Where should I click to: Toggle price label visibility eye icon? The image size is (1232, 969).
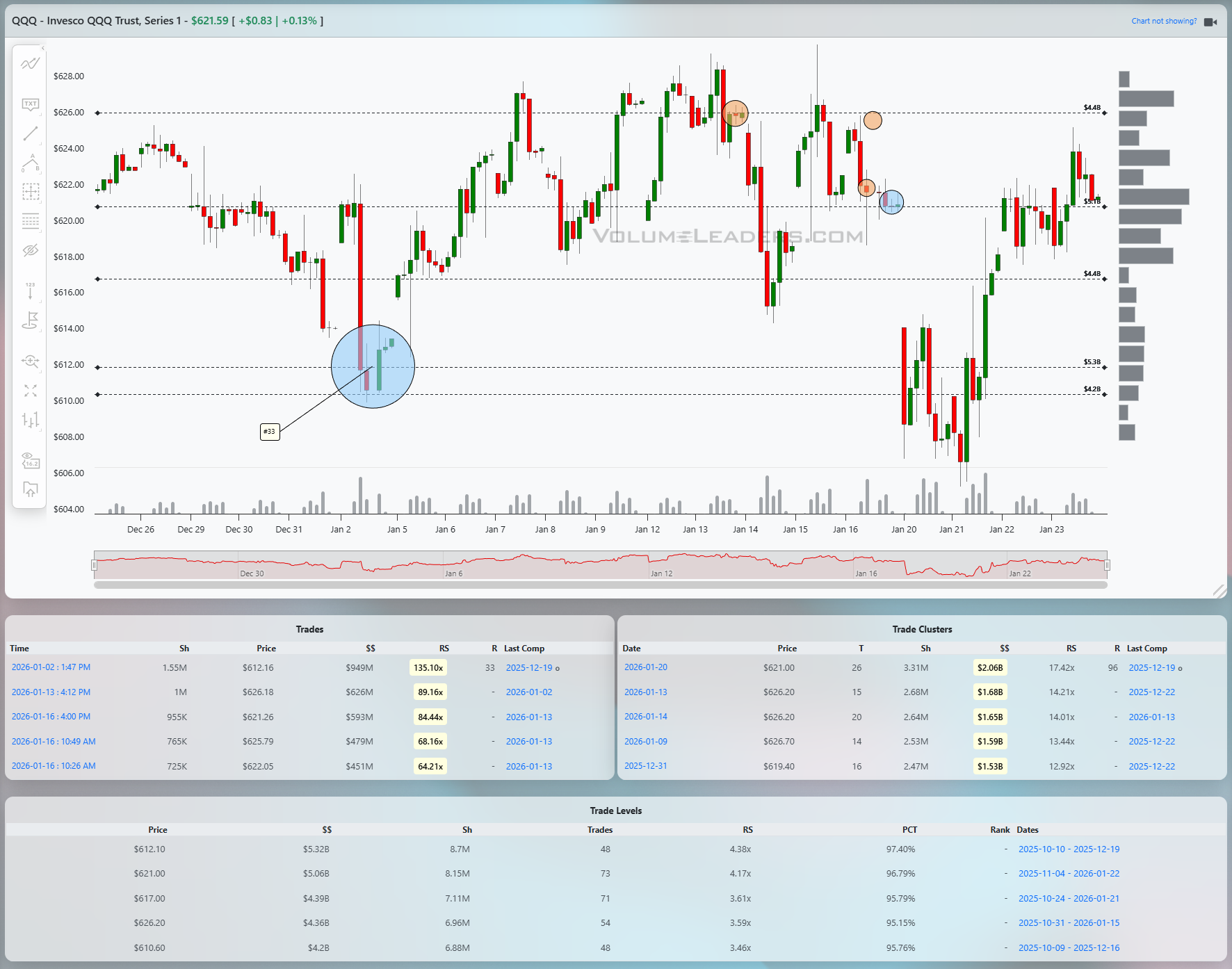[x=30, y=460]
